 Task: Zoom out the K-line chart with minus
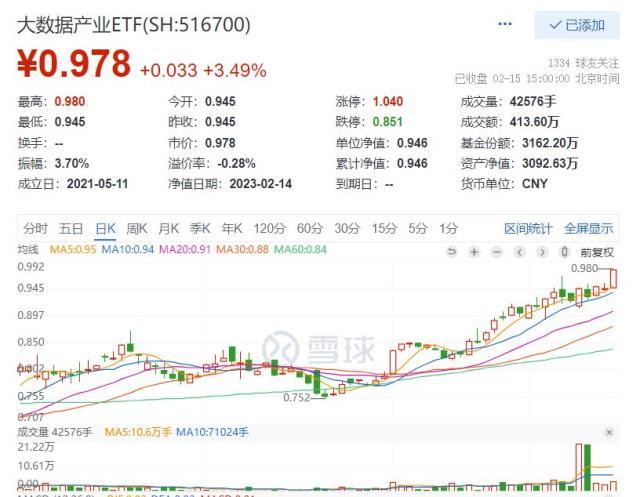[x=496, y=252]
